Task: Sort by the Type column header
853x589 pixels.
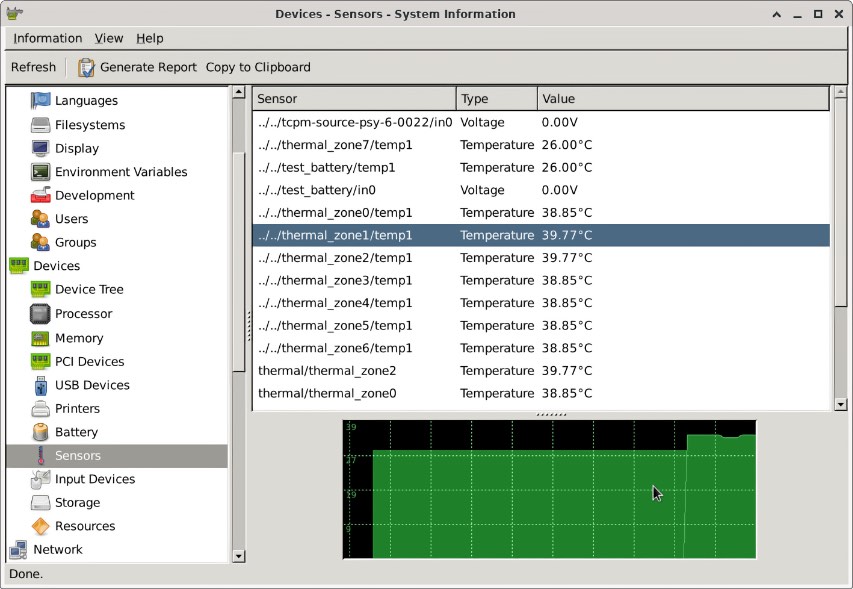Action: [497, 98]
